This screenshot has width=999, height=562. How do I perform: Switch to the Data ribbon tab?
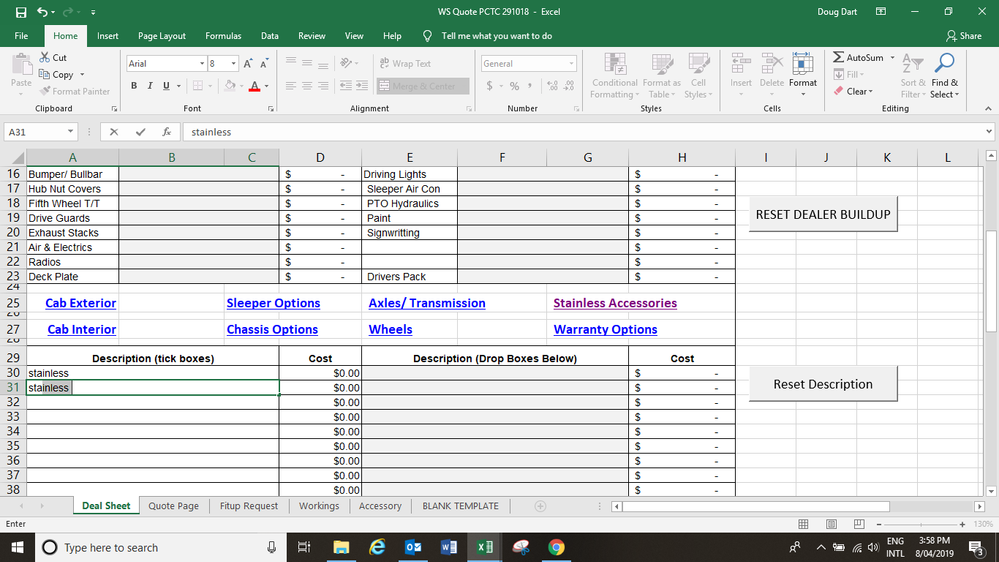click(270, 36)
